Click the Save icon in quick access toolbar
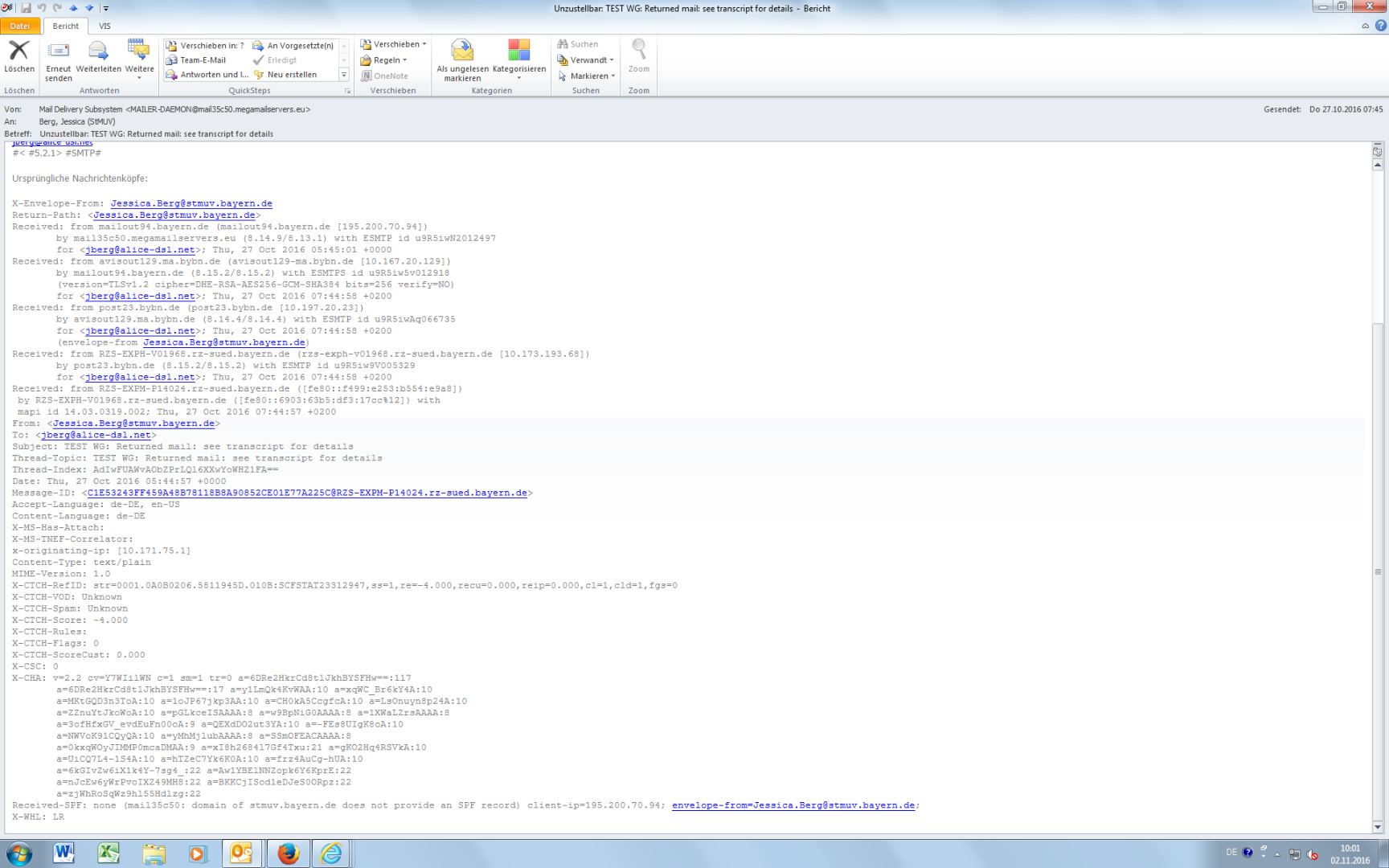This screenshot has width=1389, height=868. click(x=26, y=8)
